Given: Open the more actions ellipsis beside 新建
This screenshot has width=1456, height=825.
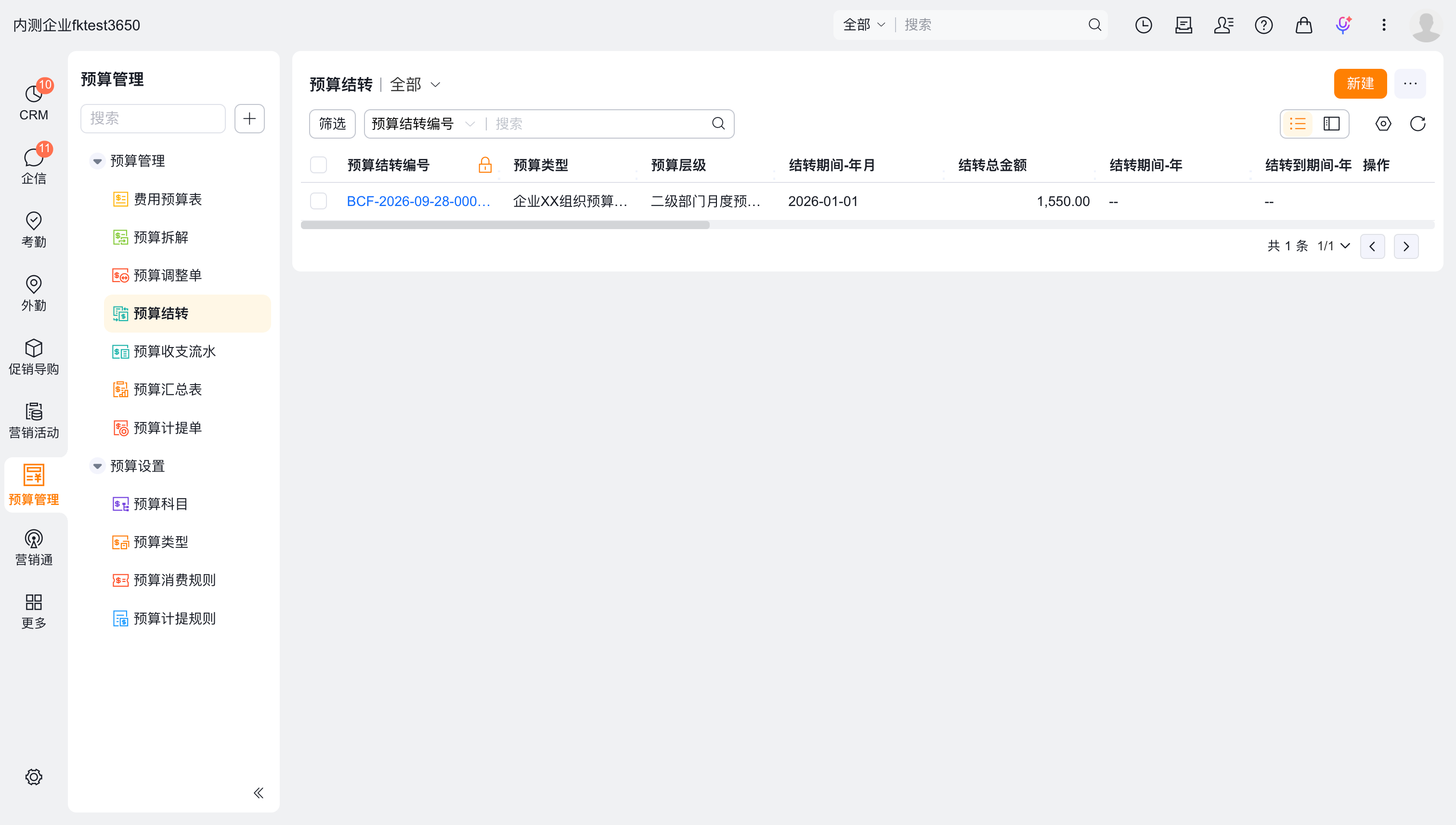Looking at the screenshot, I should [x=1410, y=83].
